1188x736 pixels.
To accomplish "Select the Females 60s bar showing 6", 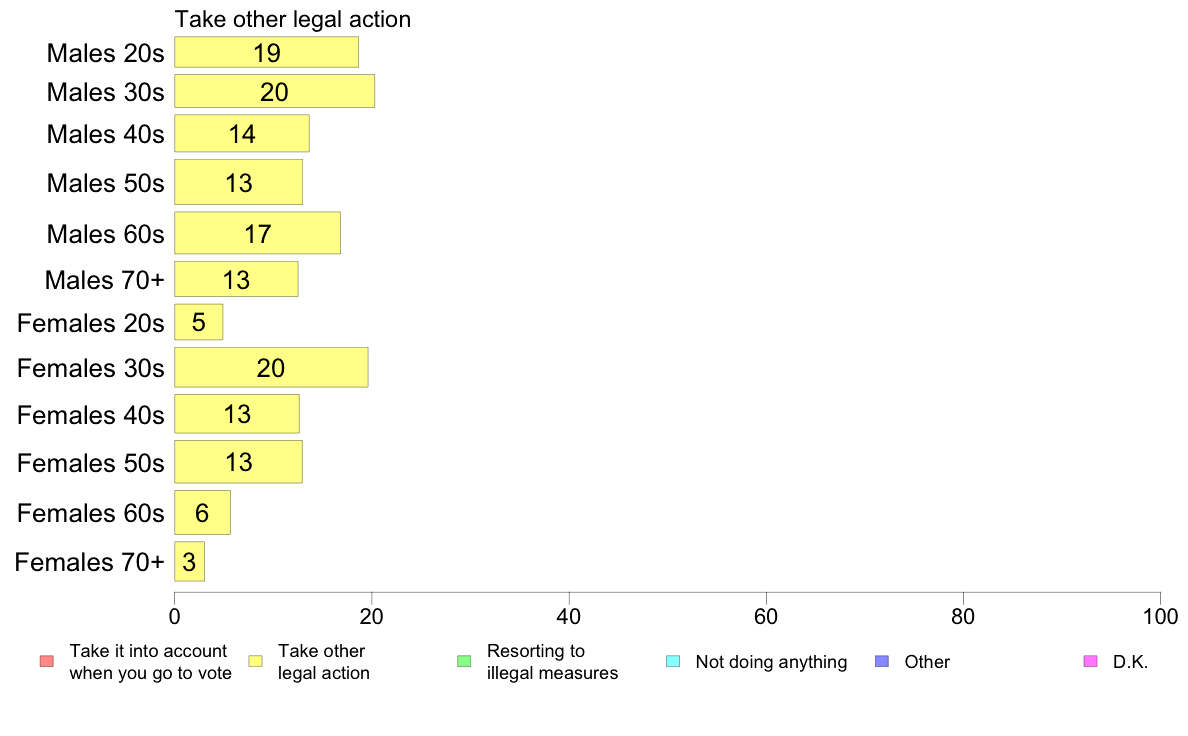I will [202, 512].
